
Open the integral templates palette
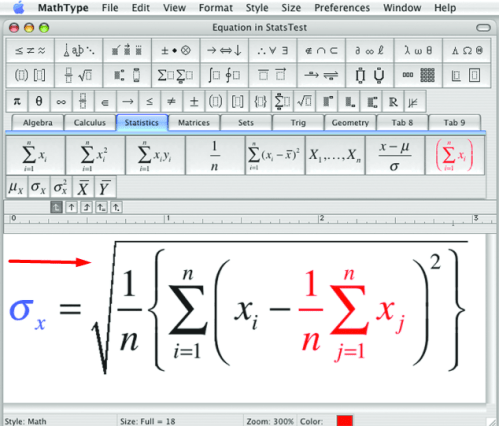224,75
